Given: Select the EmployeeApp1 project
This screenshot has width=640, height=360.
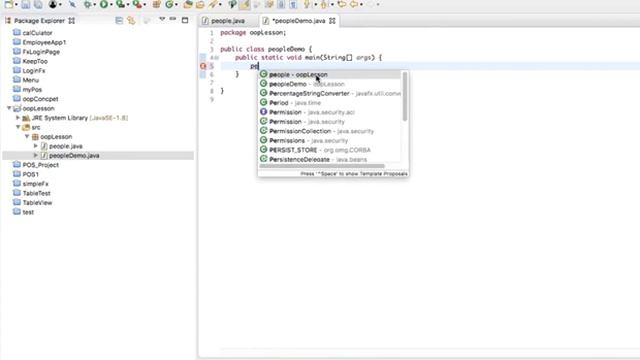Looking at the screenshot, I should (39, 42).
